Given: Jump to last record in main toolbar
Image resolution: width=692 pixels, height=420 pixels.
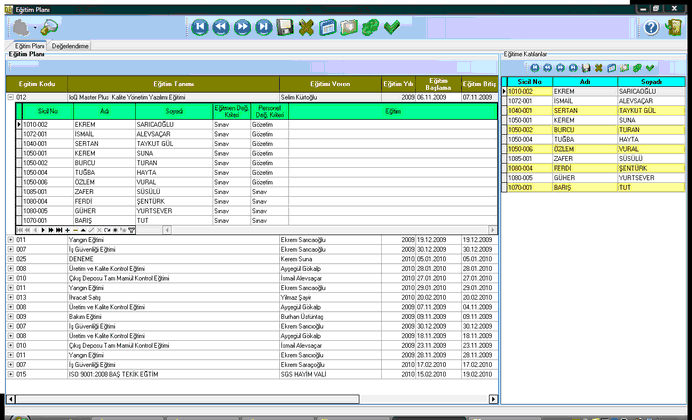Looking at the screenshot, I should pyautogui.click(x=263, y=27).
